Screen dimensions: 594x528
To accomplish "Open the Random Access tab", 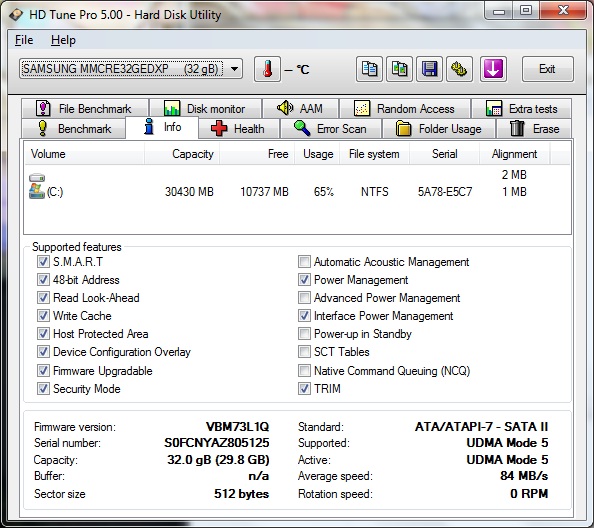I will click(x=405, y=109).
